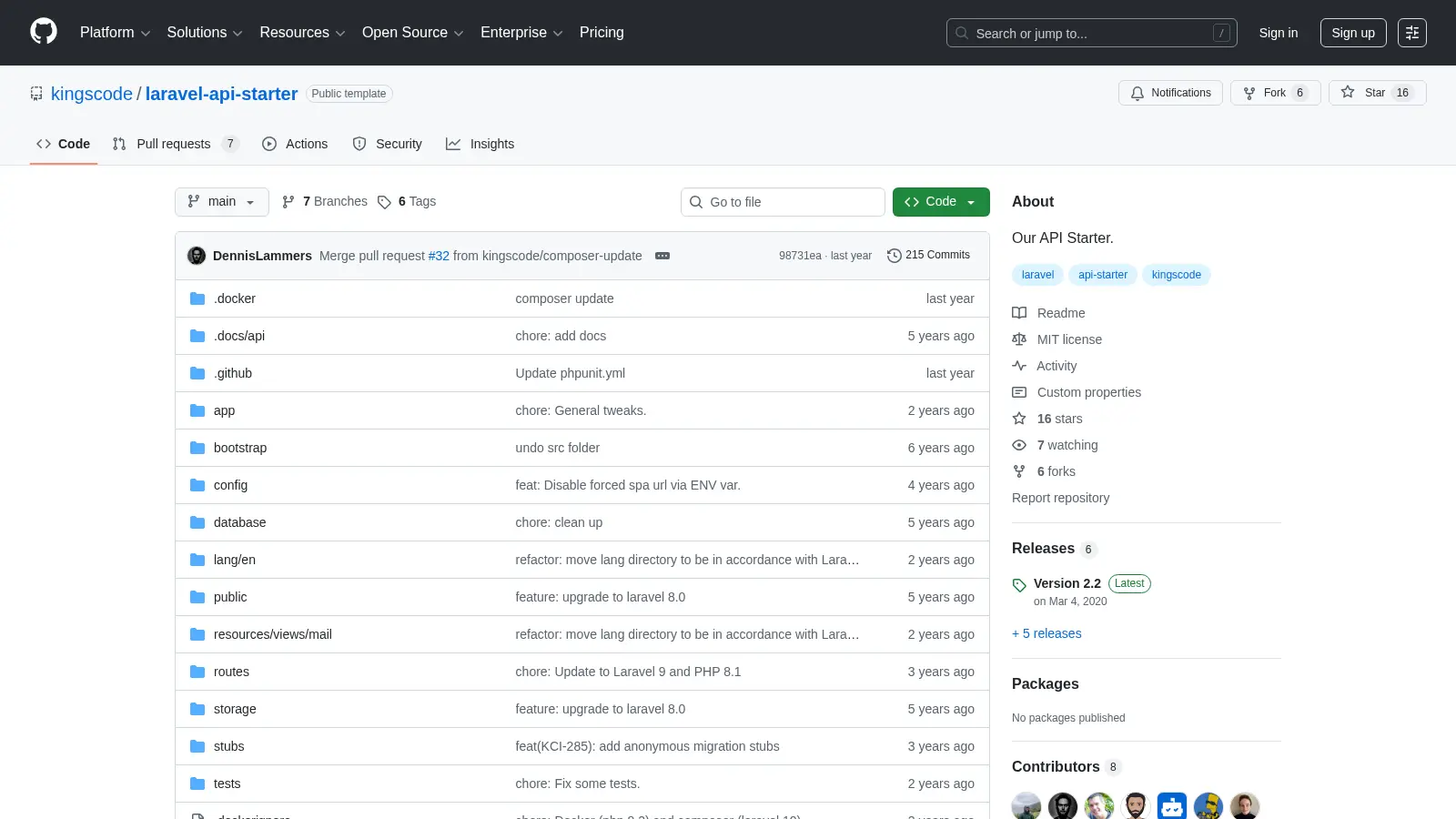
Task: Switch to the Actions tab
Action: pos(295,144)
